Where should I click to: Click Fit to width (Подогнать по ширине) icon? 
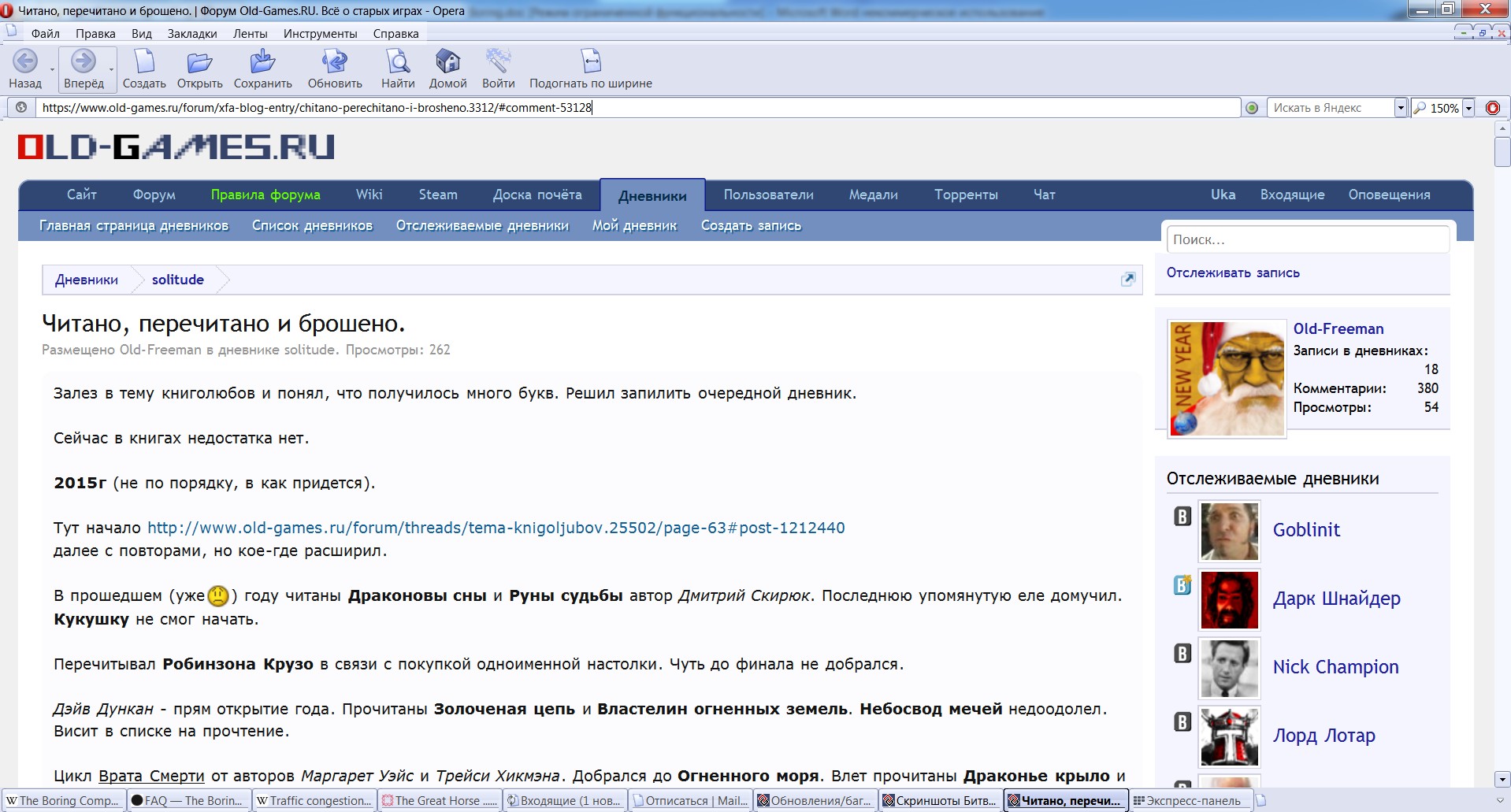(x=591, y=61)
